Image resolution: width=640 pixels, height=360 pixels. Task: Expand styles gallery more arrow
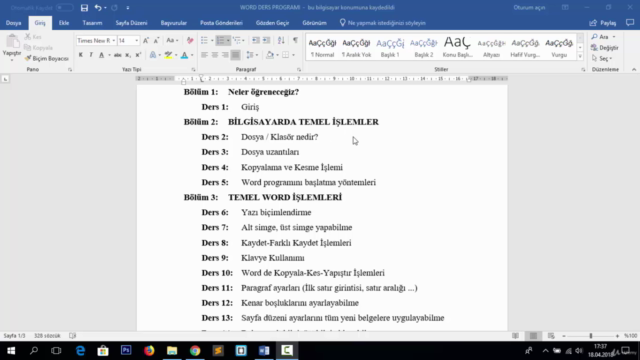[x=580, y=57]
